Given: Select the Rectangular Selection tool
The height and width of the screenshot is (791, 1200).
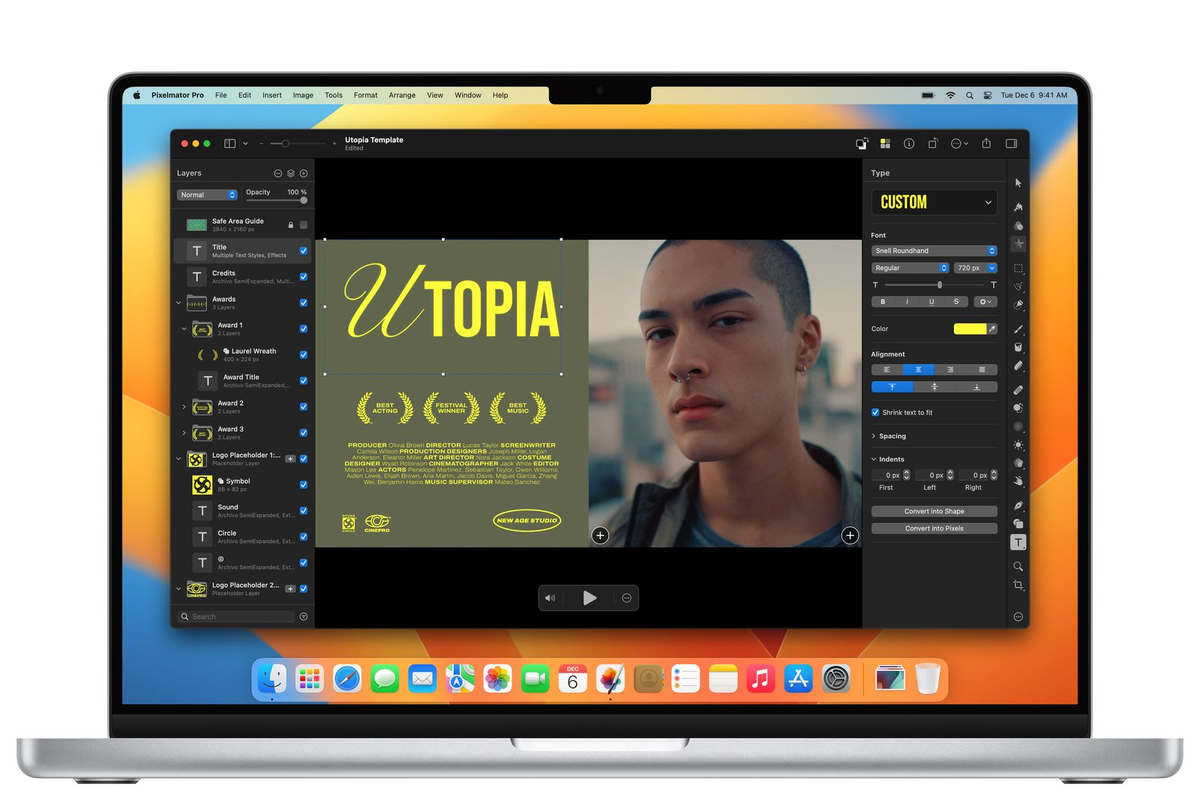Looking at the screenshot, I should tap(1018, 268).
